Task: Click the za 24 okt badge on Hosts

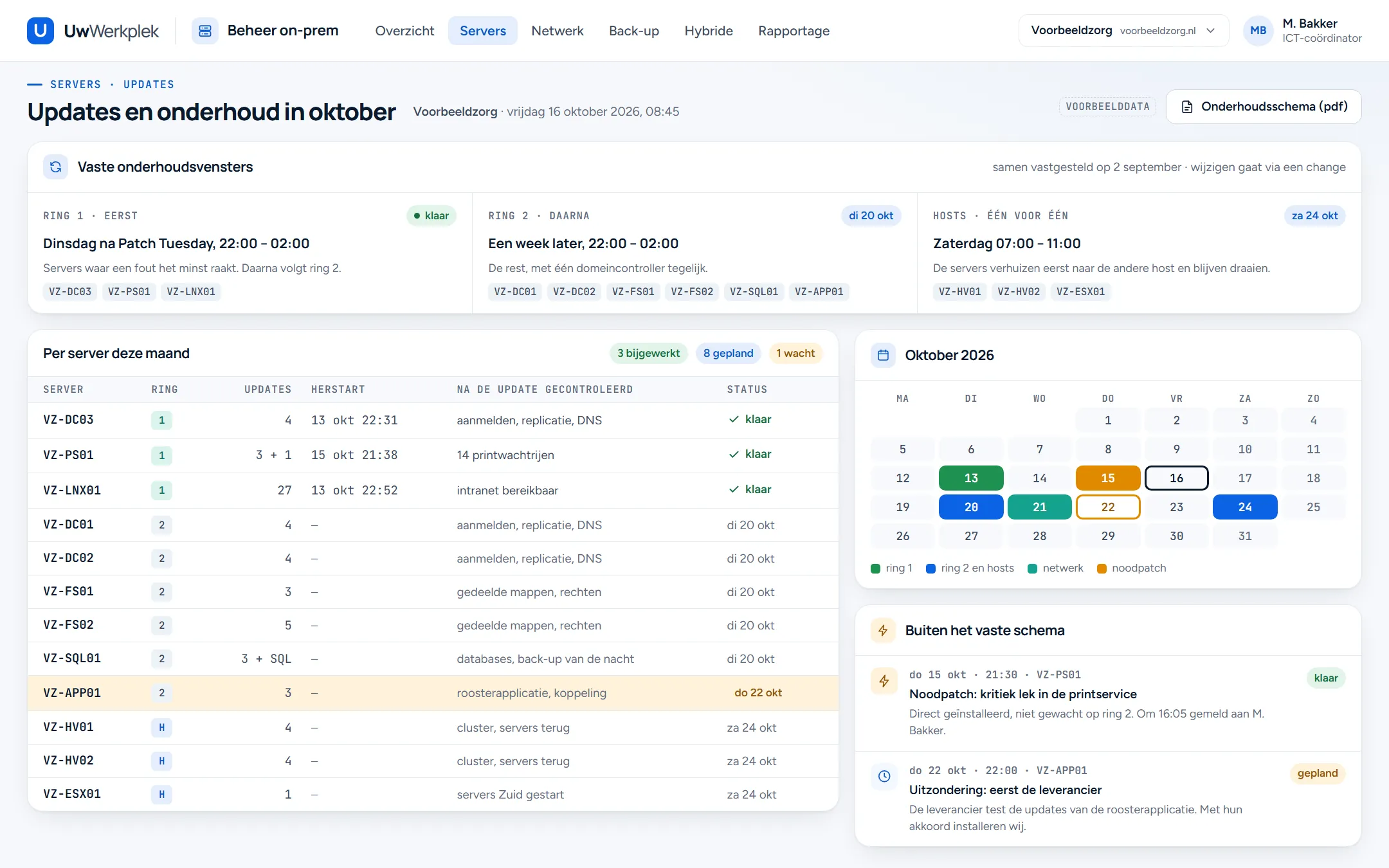Action: tap(1314, 215)
